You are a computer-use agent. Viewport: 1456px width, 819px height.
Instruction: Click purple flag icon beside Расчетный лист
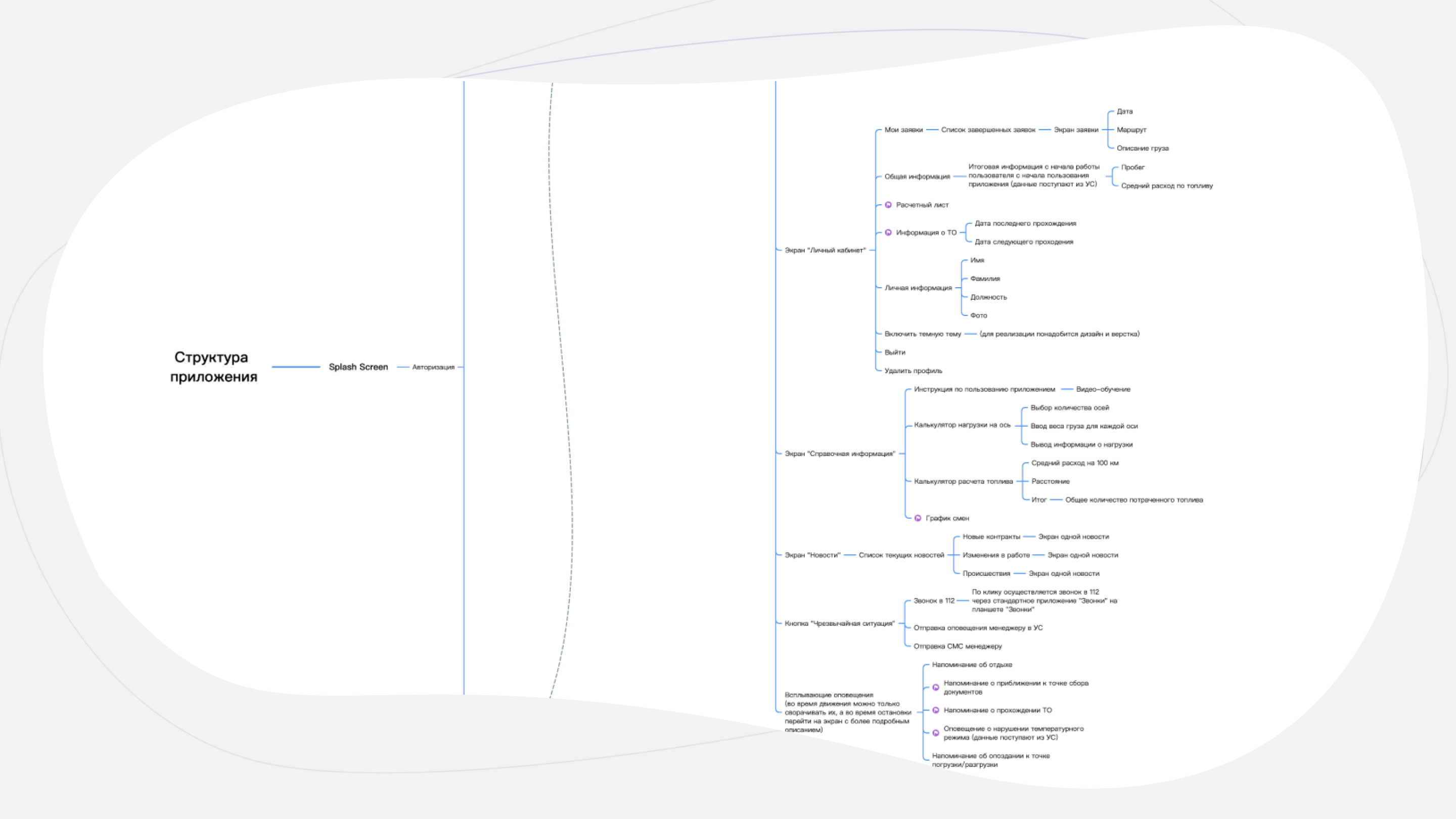tap(888, 205)
